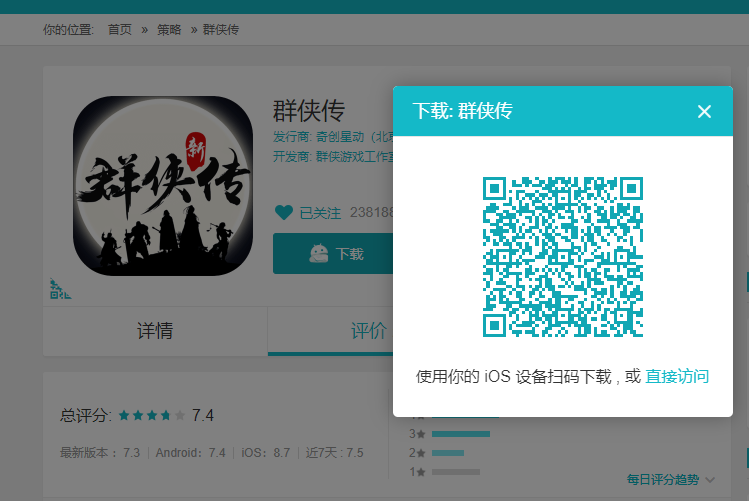Click the small QR code icon below app image

tap(59, 289)
